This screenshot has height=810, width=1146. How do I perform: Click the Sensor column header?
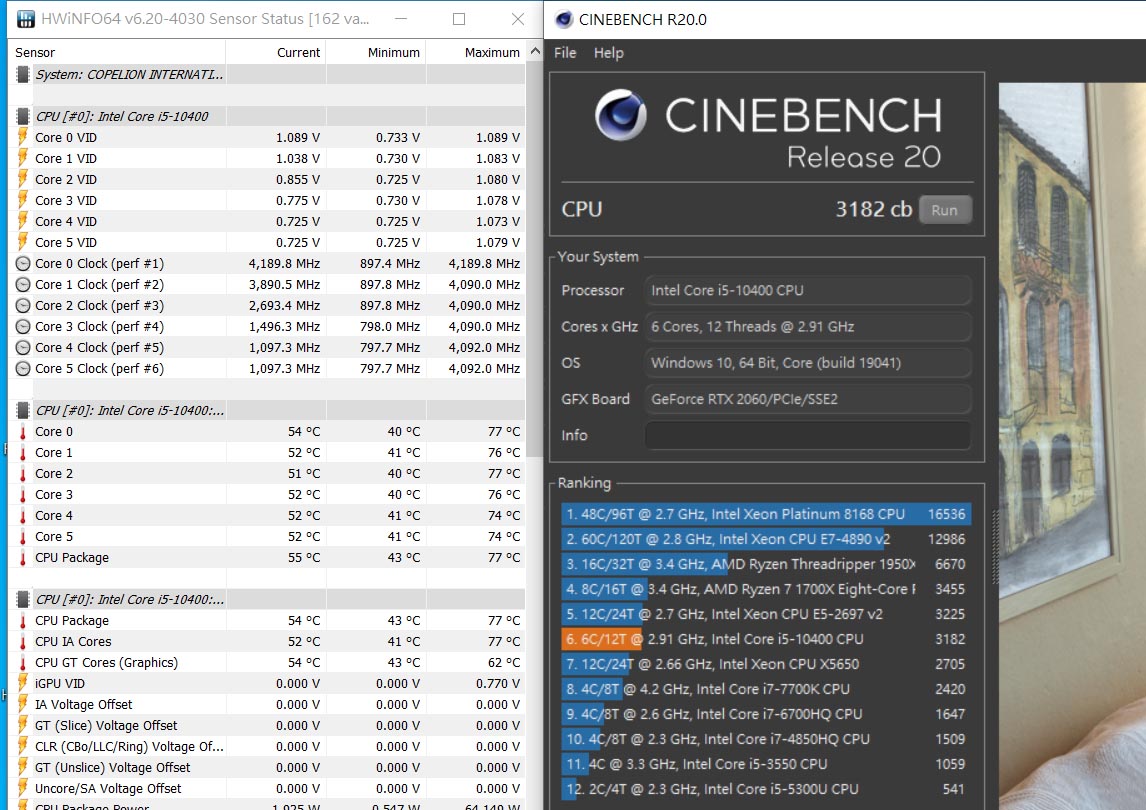(119, 53)
